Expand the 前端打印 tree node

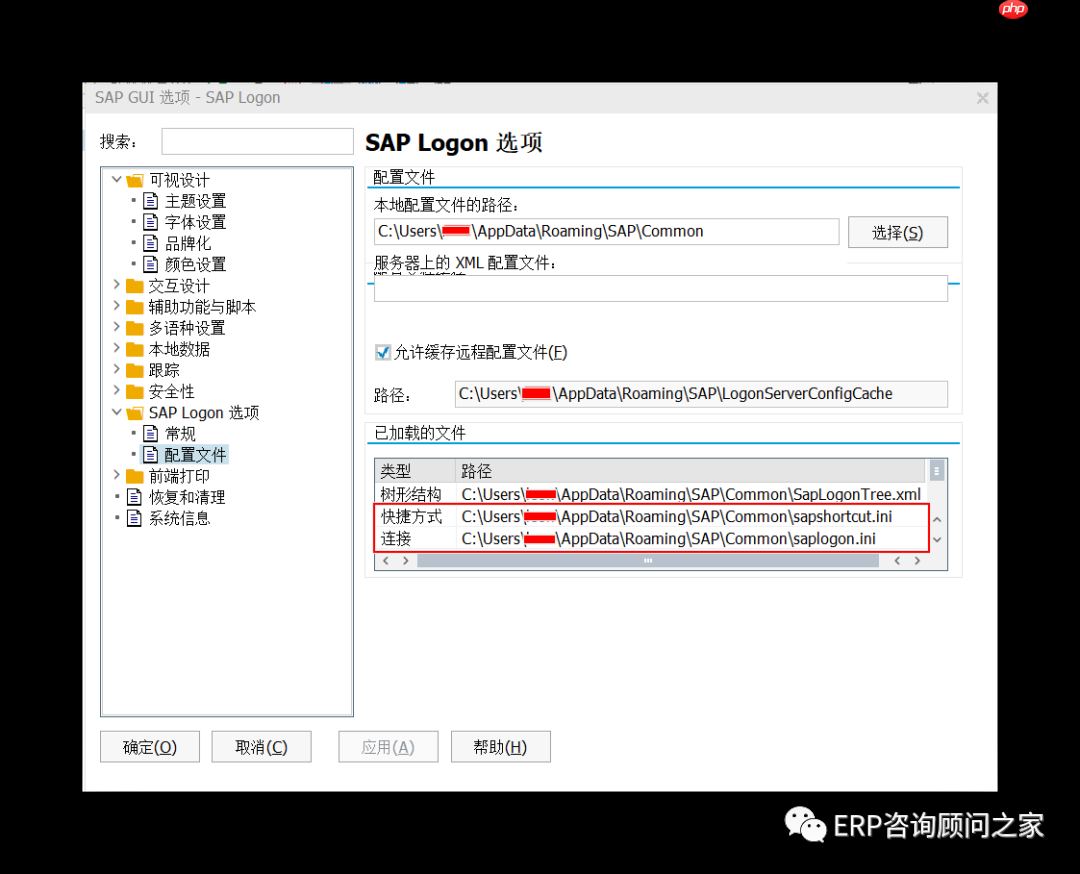(116, 475)
